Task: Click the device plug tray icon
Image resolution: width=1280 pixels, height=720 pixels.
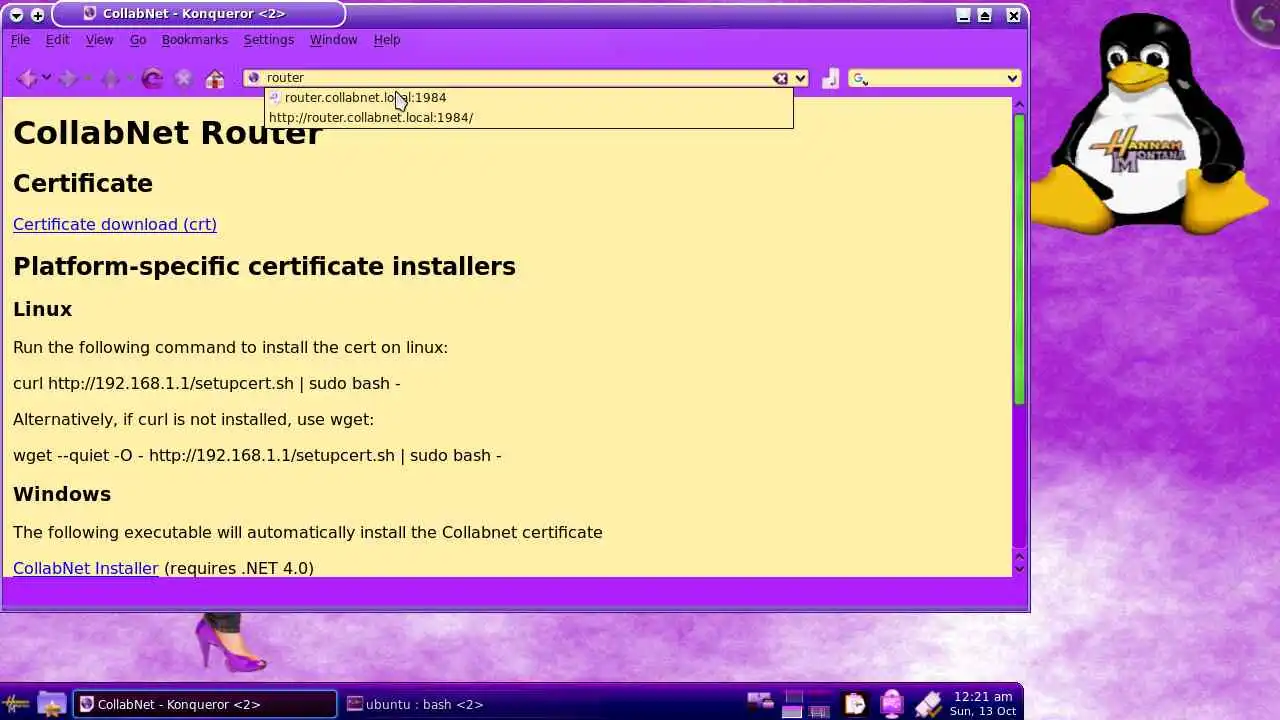Action: (x=927, y=704)
